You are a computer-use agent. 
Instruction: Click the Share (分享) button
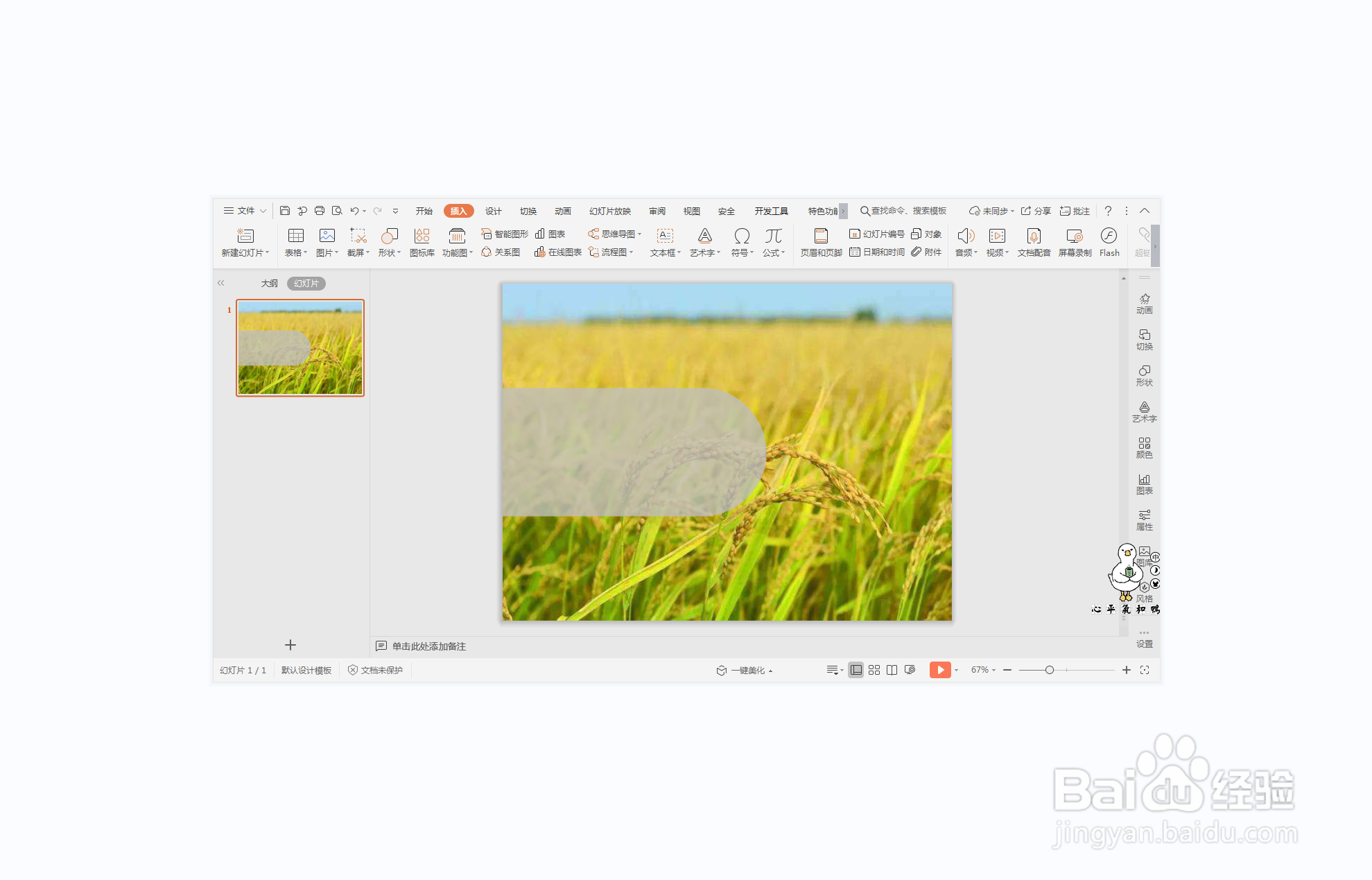[1036, 211]
